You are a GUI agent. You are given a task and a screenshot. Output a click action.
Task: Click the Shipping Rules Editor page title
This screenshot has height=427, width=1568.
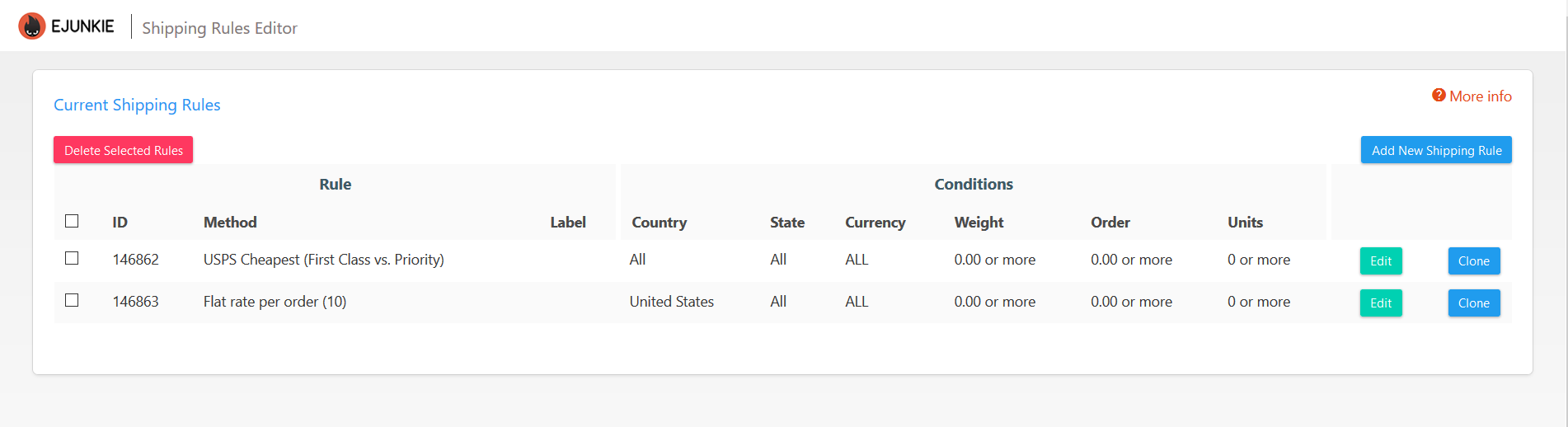[219, 28]
